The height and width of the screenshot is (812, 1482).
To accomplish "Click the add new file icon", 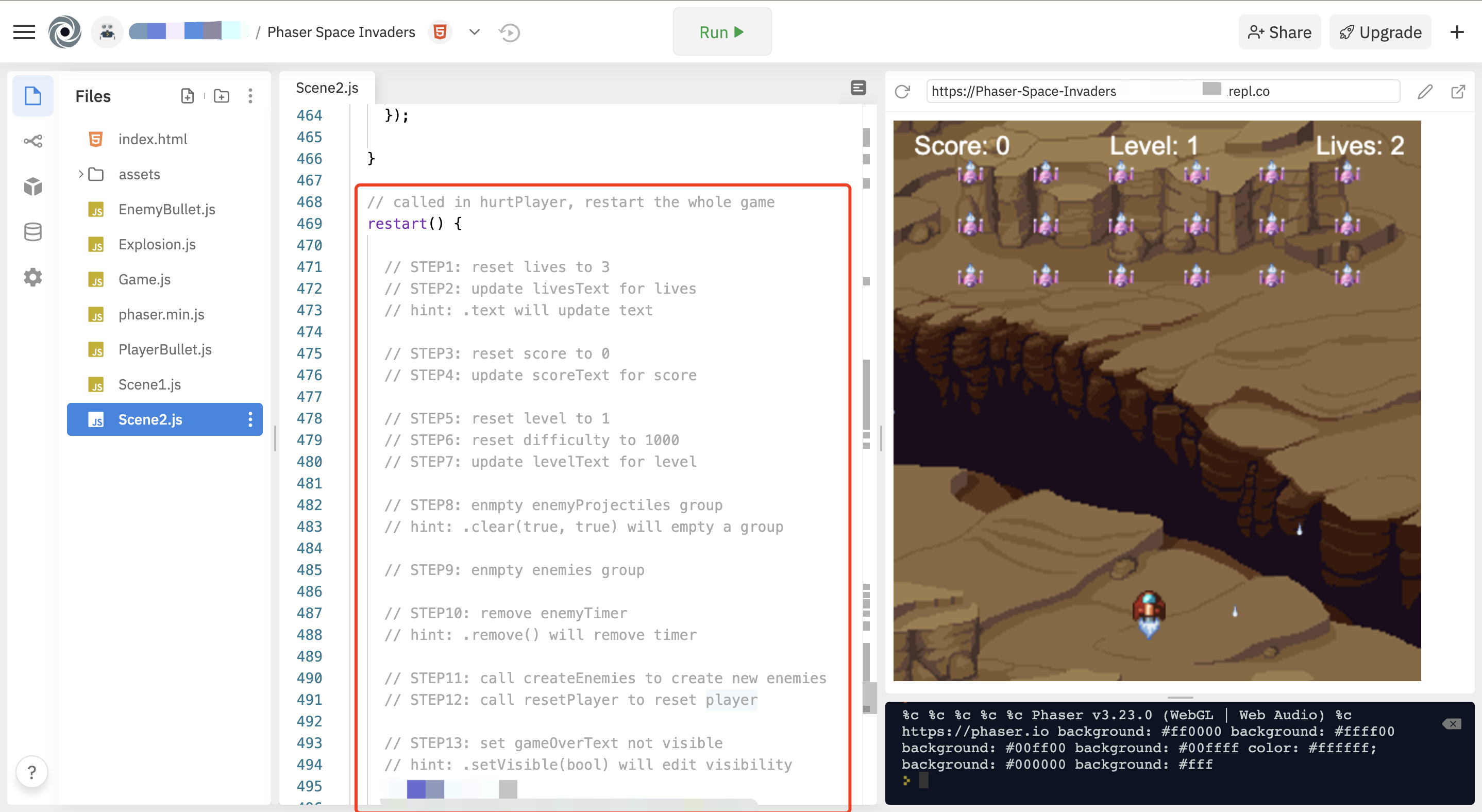I will click(188, 96).
